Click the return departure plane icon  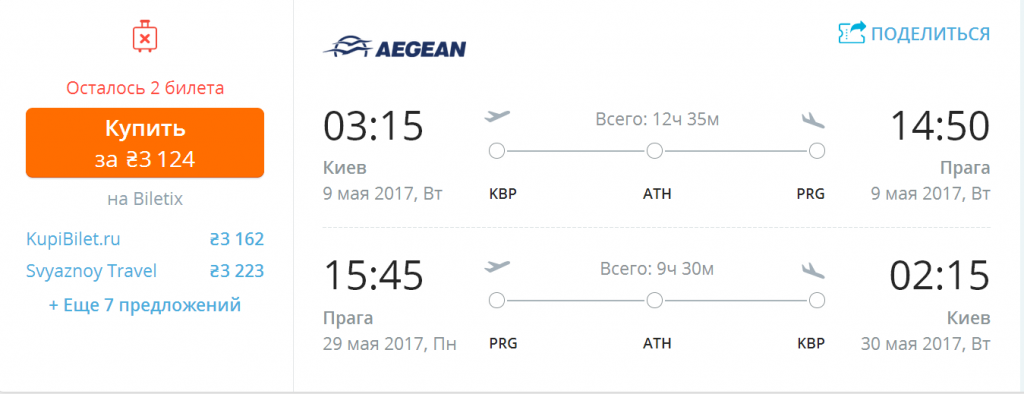point(497,267)
